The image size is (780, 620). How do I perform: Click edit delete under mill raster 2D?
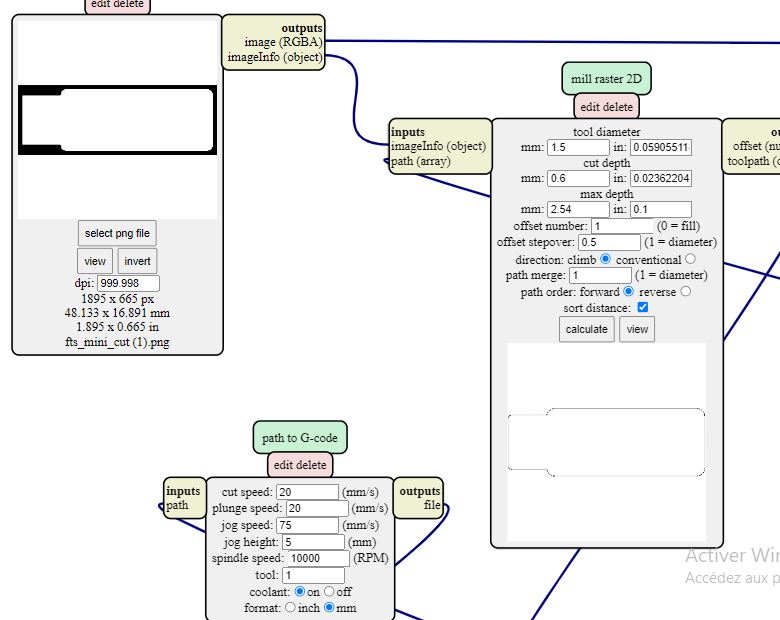(x=606, y=106)
